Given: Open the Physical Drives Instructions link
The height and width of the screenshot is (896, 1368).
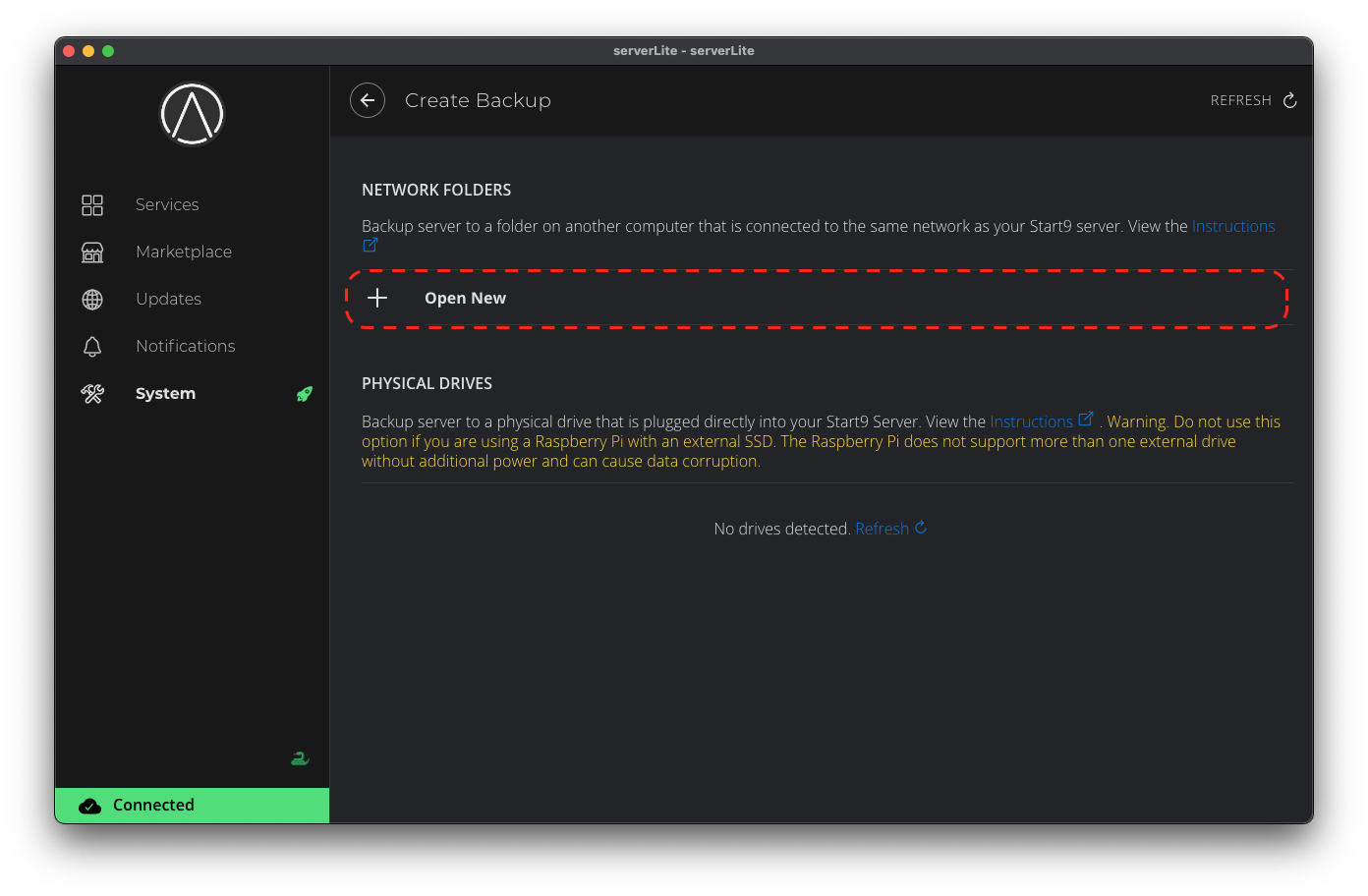Looking at the screenshot, I should click(1031, 421).
